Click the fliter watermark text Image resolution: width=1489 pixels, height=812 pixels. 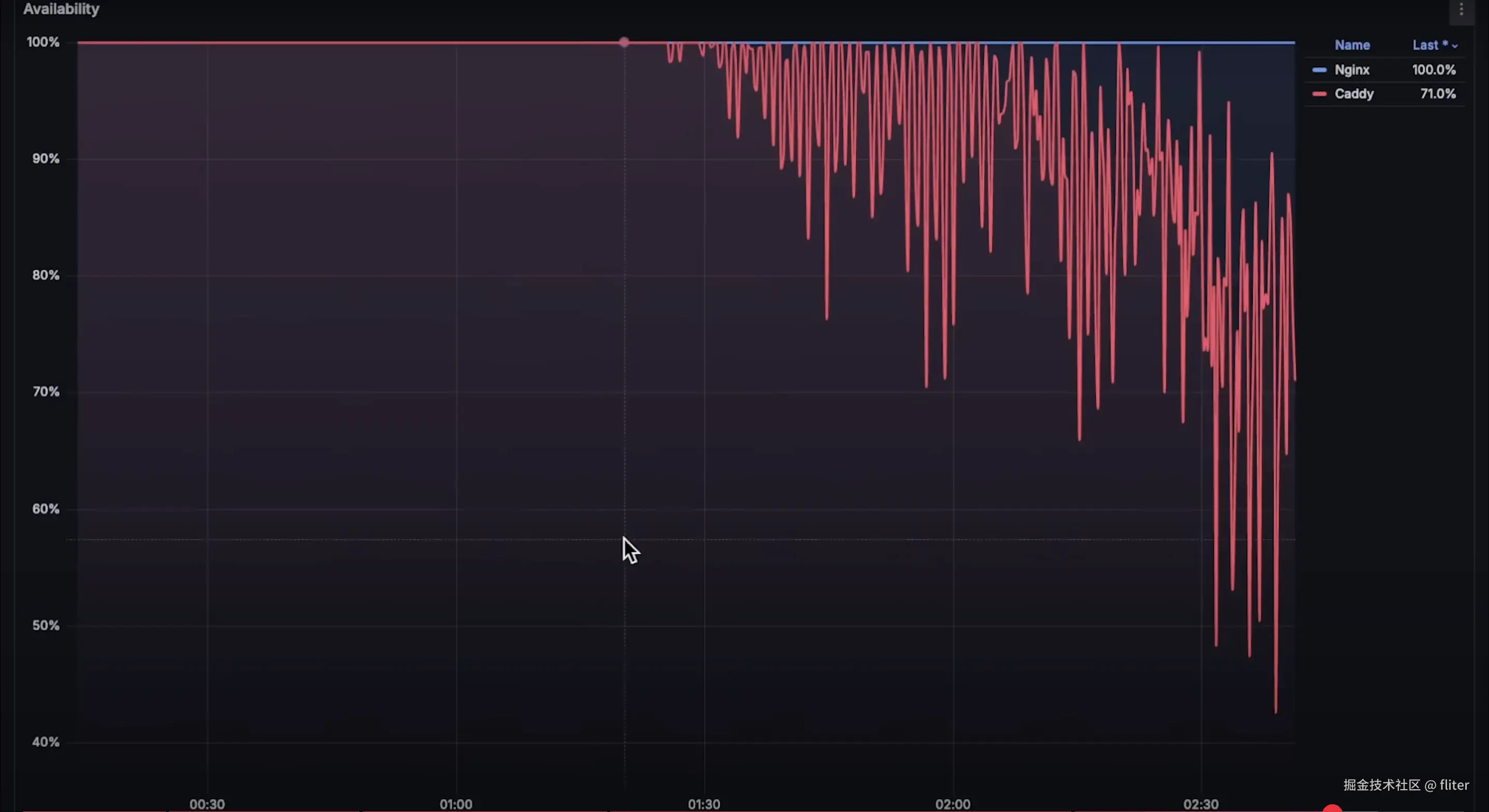tap(1454, 784)
